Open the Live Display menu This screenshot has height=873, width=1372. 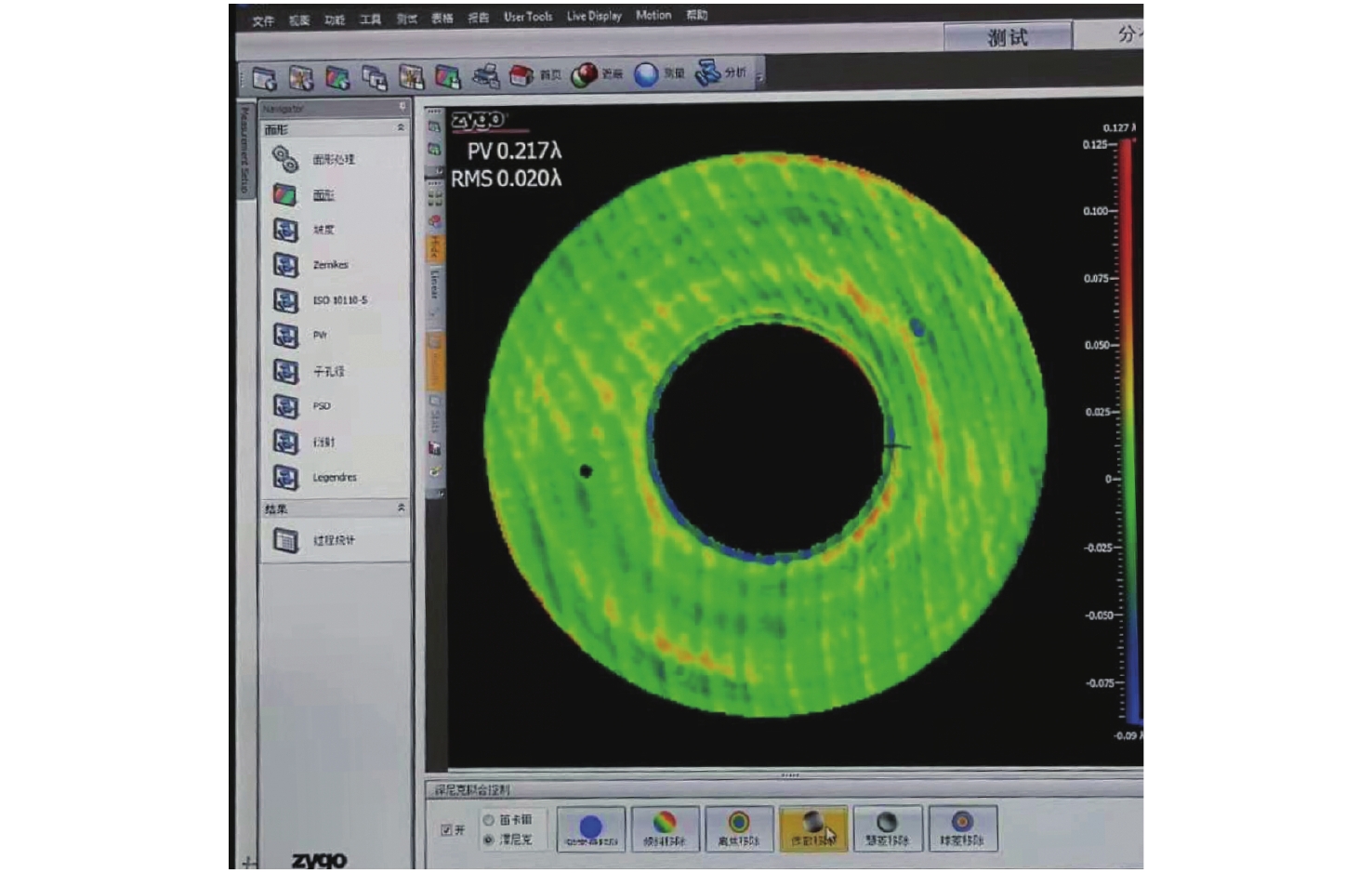[x=594, y=16]
